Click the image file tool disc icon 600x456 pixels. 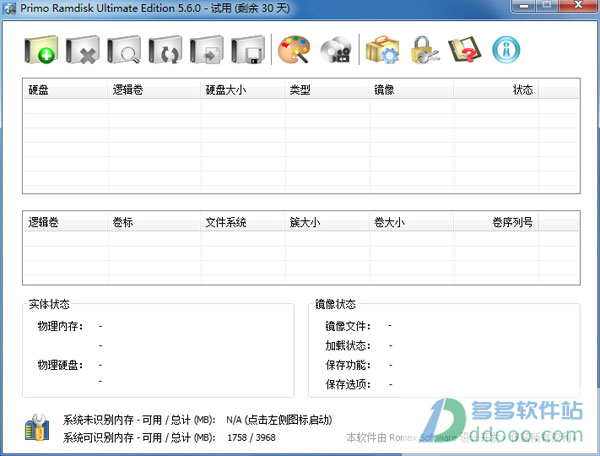point(336,50)
